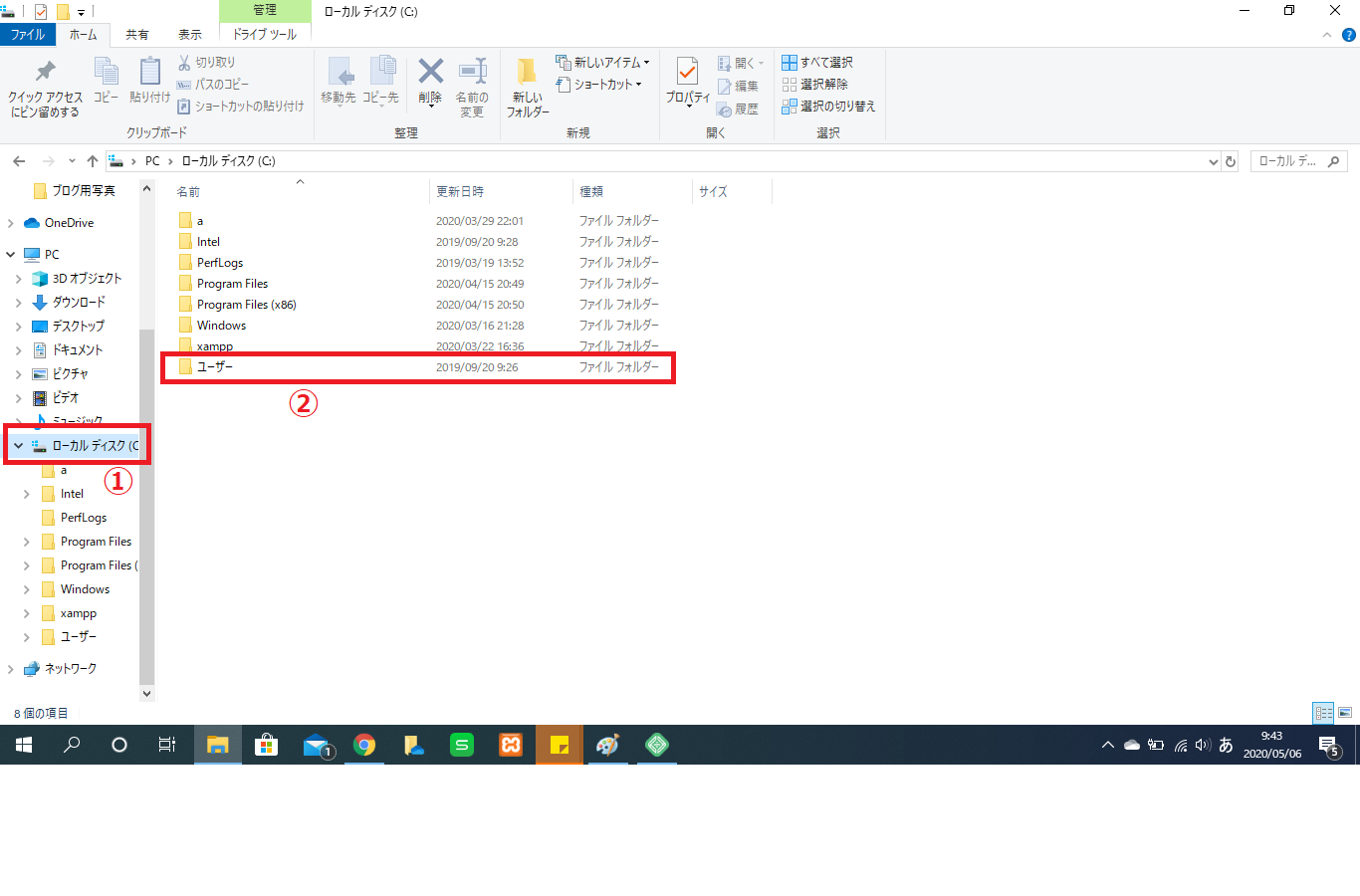This screenshot has width=1360, height=896.
Task: Go up one folder level with the Up arrow
Action: coord(93,161)
